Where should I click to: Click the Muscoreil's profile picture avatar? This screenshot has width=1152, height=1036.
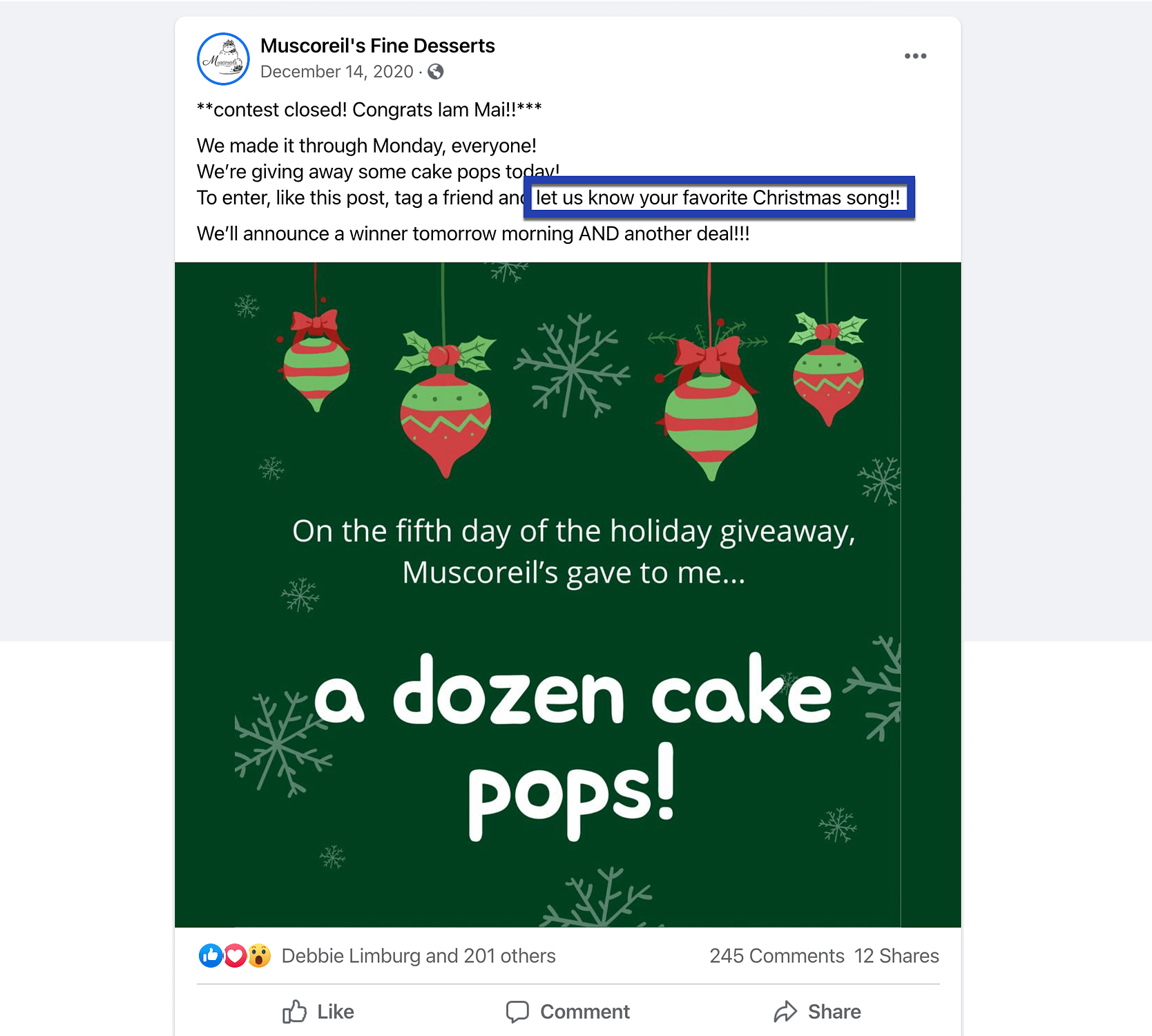[223, 59]
